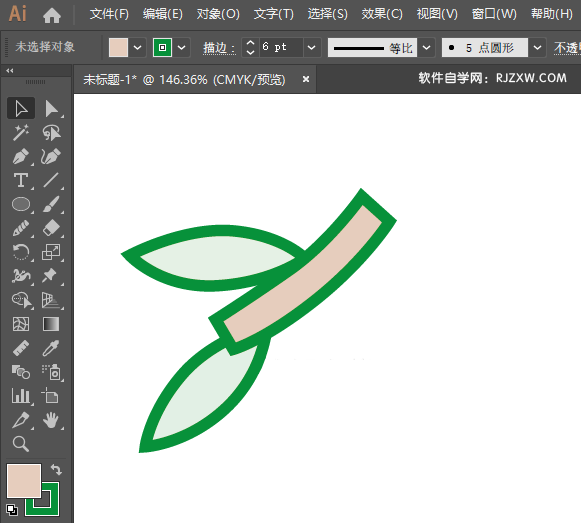The width and height of the screenshot is (581, 523).
Task: Open the 文件(F) menu
Action: 109,14
